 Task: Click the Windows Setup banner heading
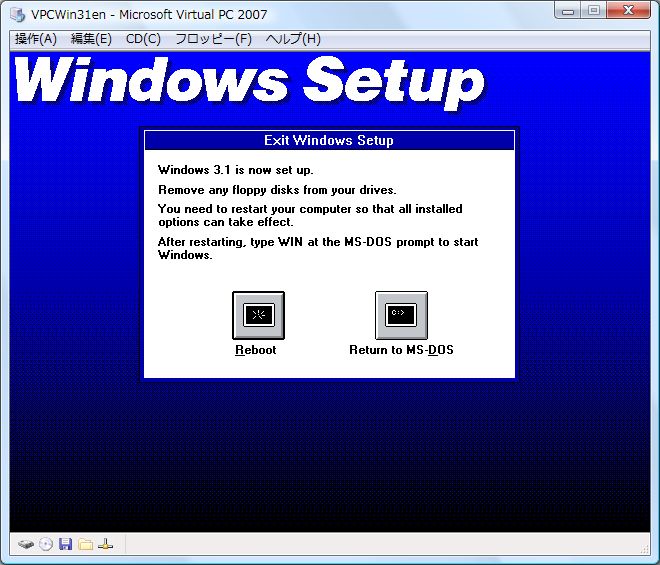tap(250, 80)
